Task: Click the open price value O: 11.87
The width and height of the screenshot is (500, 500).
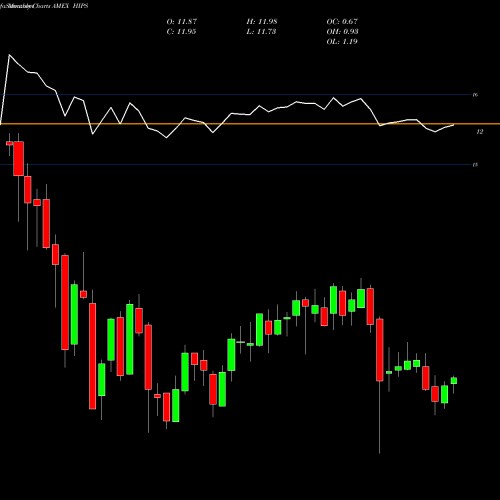Action: click(182, 21)
